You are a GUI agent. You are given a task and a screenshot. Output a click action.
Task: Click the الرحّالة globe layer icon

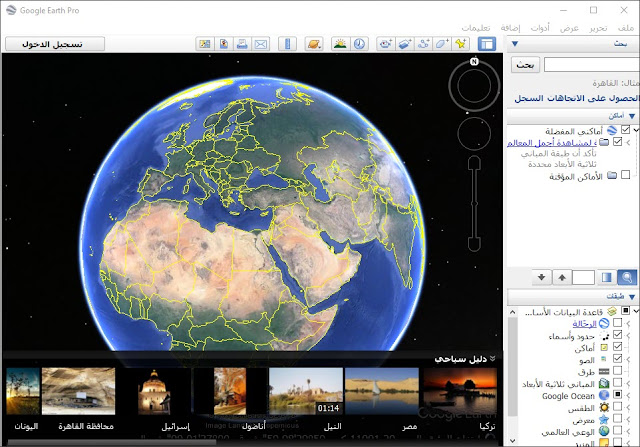604,323
